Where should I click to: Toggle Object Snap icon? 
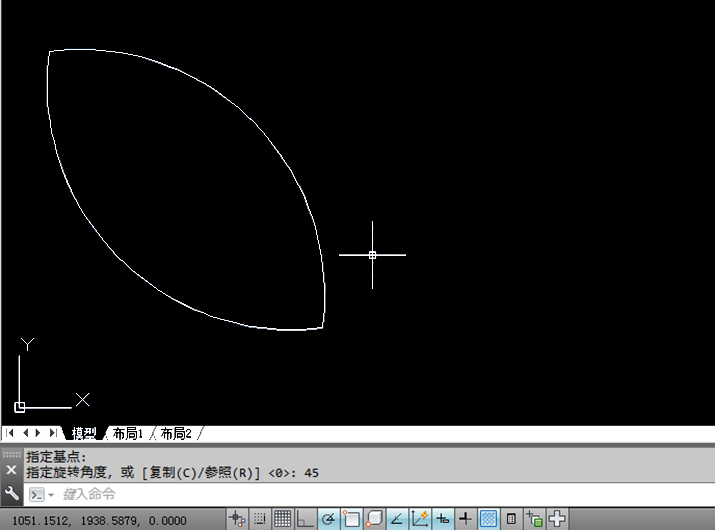pyautogui.click(x=351, y=519)
